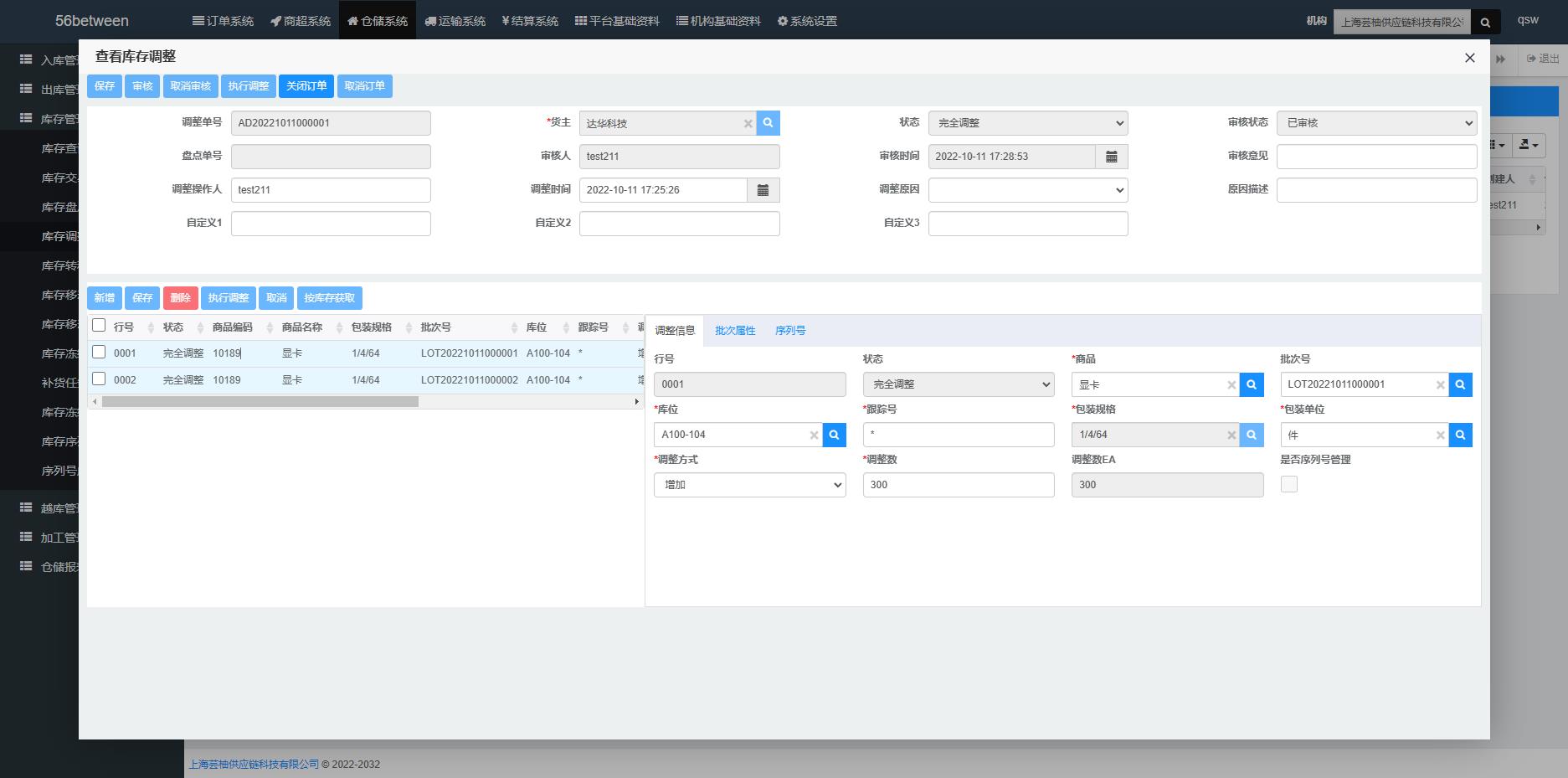Open the 状态 dropdown in 调整信息 panel

point(959,384)
